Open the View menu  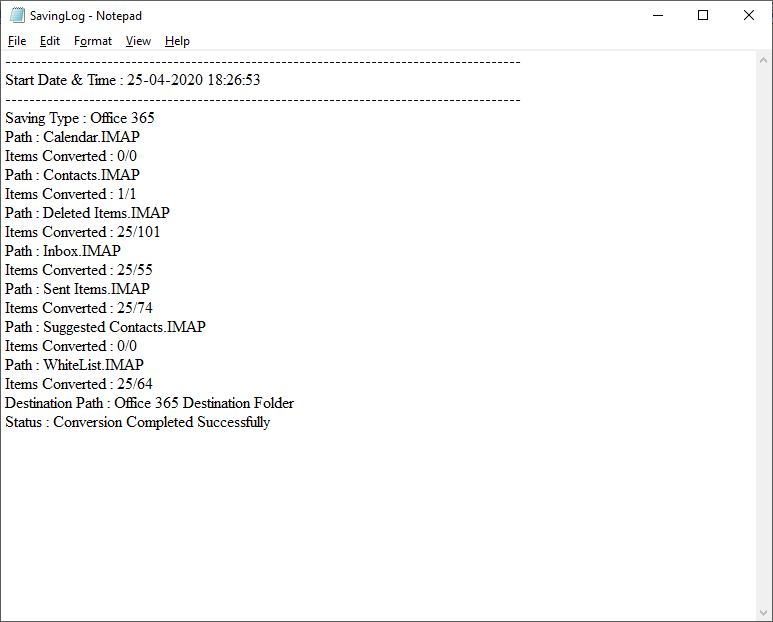click(138, 41)
